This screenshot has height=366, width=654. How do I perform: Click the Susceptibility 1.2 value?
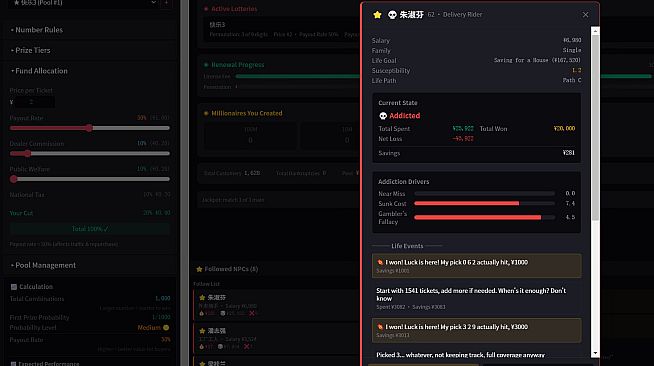576,70
